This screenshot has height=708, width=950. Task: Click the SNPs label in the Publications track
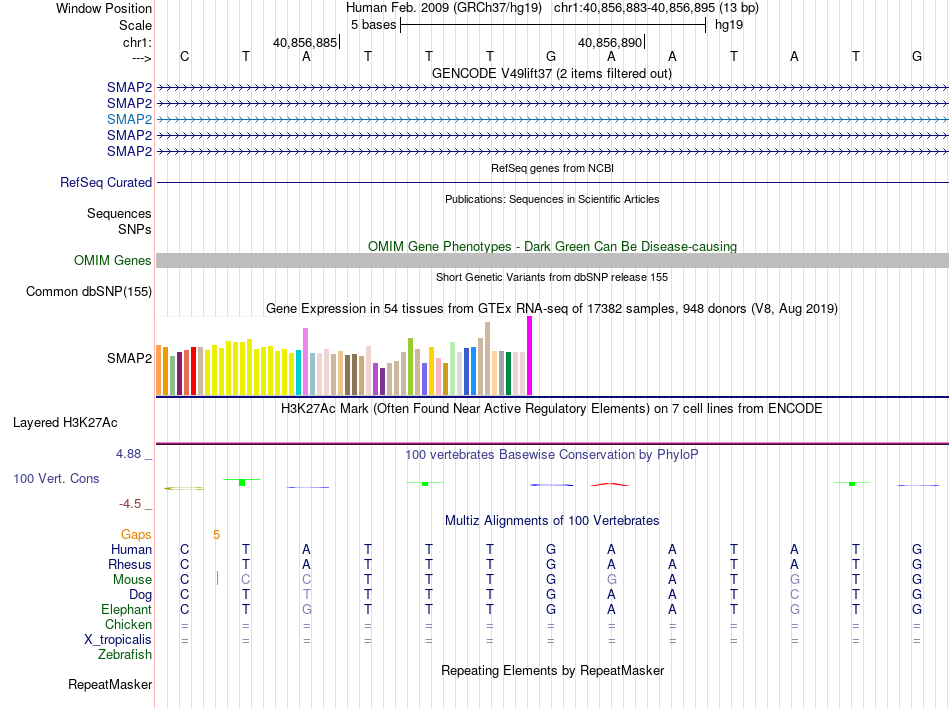click(x=135, y=230)
